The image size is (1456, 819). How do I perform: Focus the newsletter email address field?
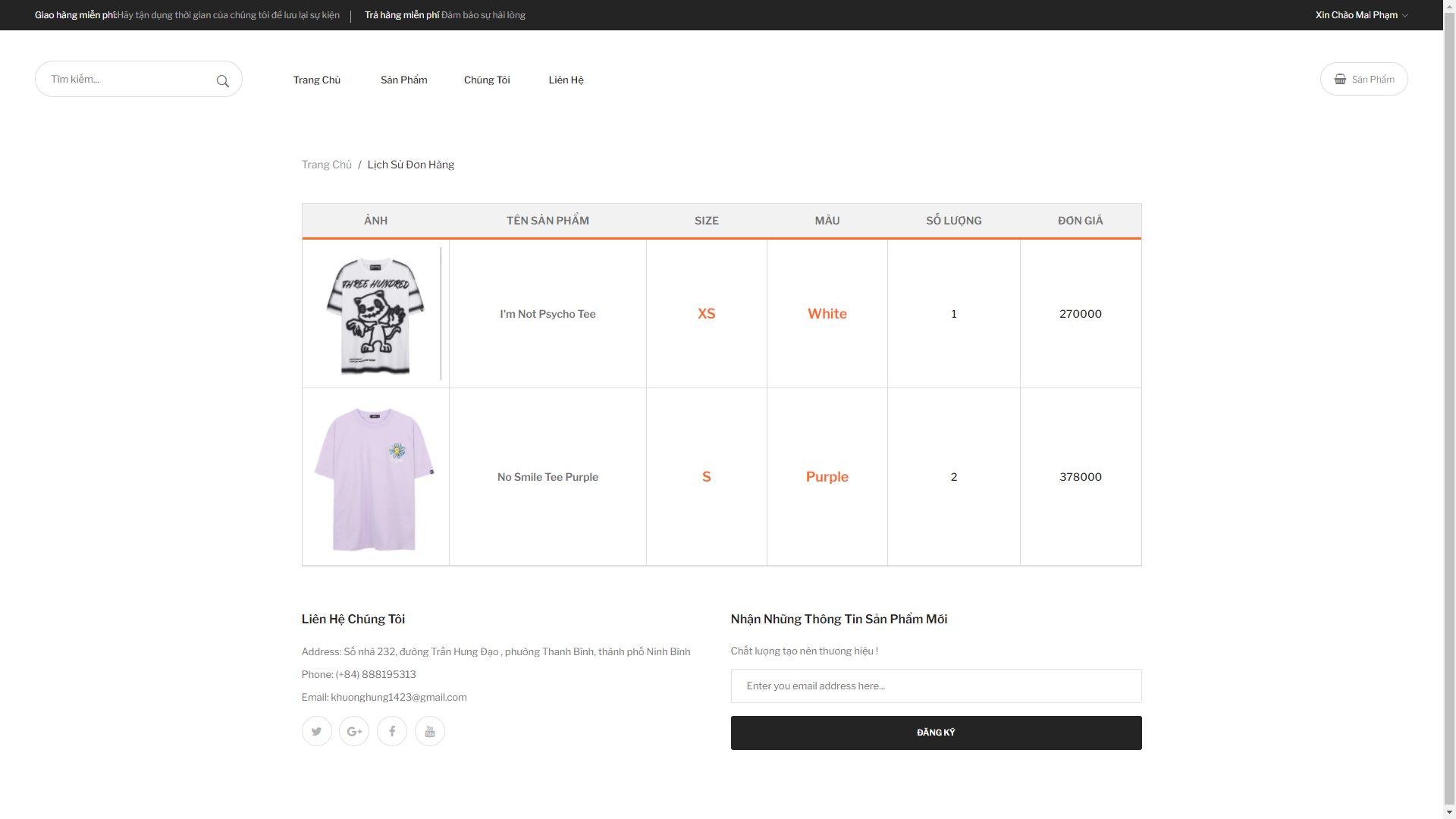point(936,686)
